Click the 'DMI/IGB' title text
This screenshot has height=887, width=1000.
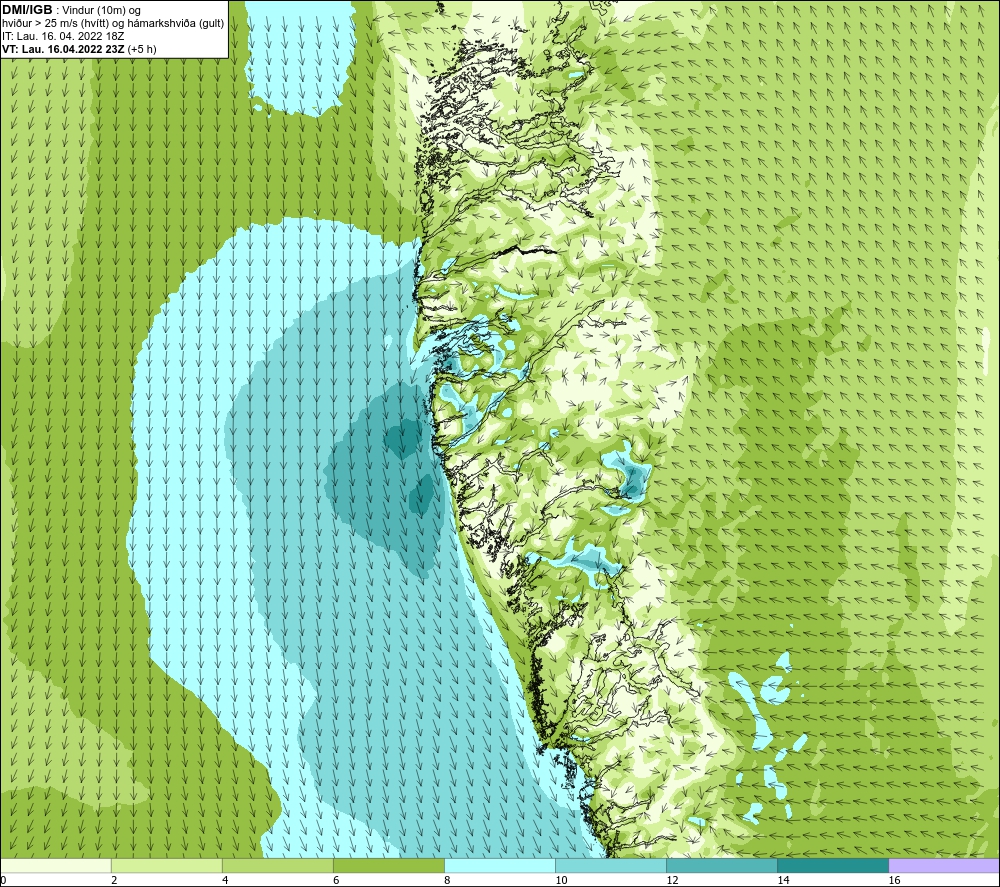[27, 10]
